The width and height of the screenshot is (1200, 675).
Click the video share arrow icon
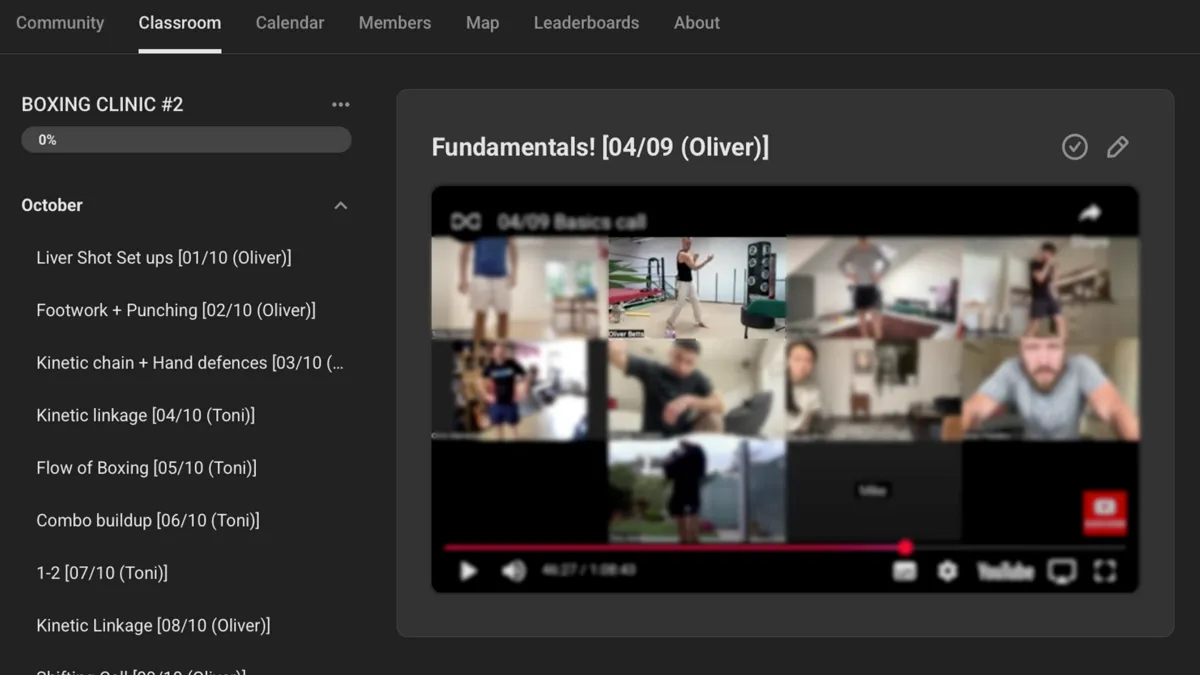[1089, 213]
